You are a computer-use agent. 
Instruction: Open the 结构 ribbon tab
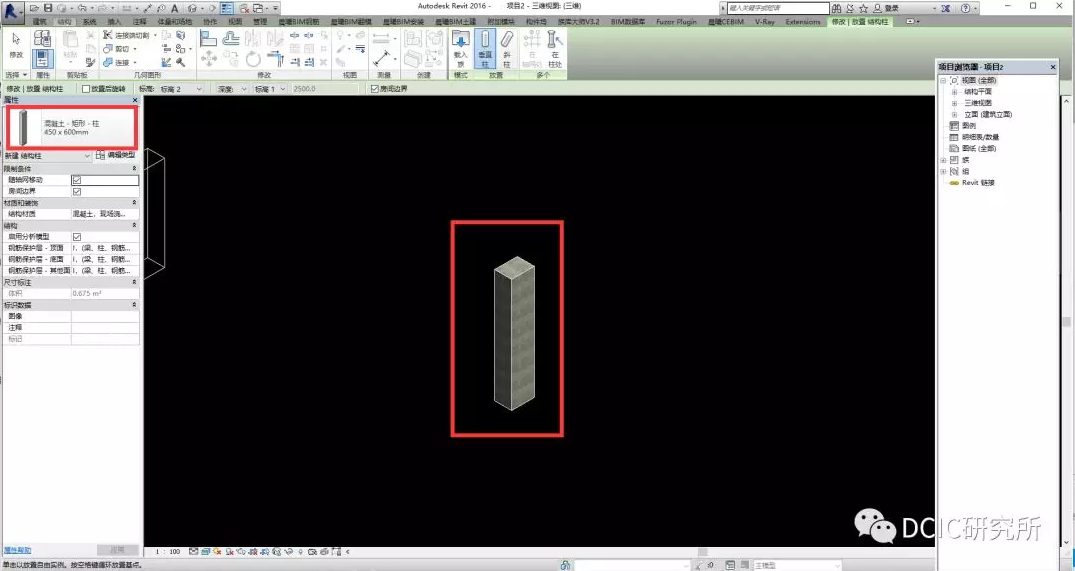(64, 22)
